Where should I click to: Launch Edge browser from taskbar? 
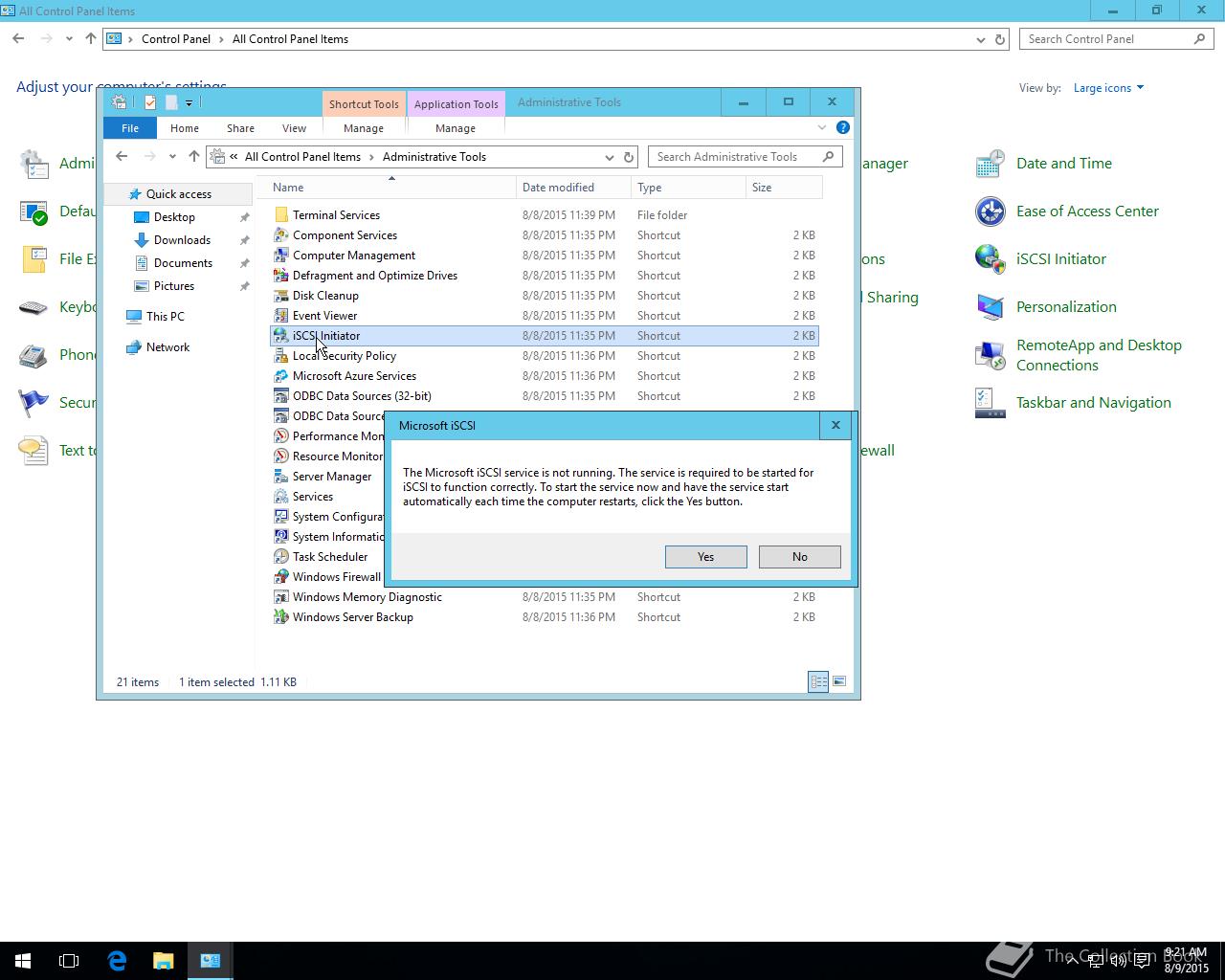click(x=117, y=961)
